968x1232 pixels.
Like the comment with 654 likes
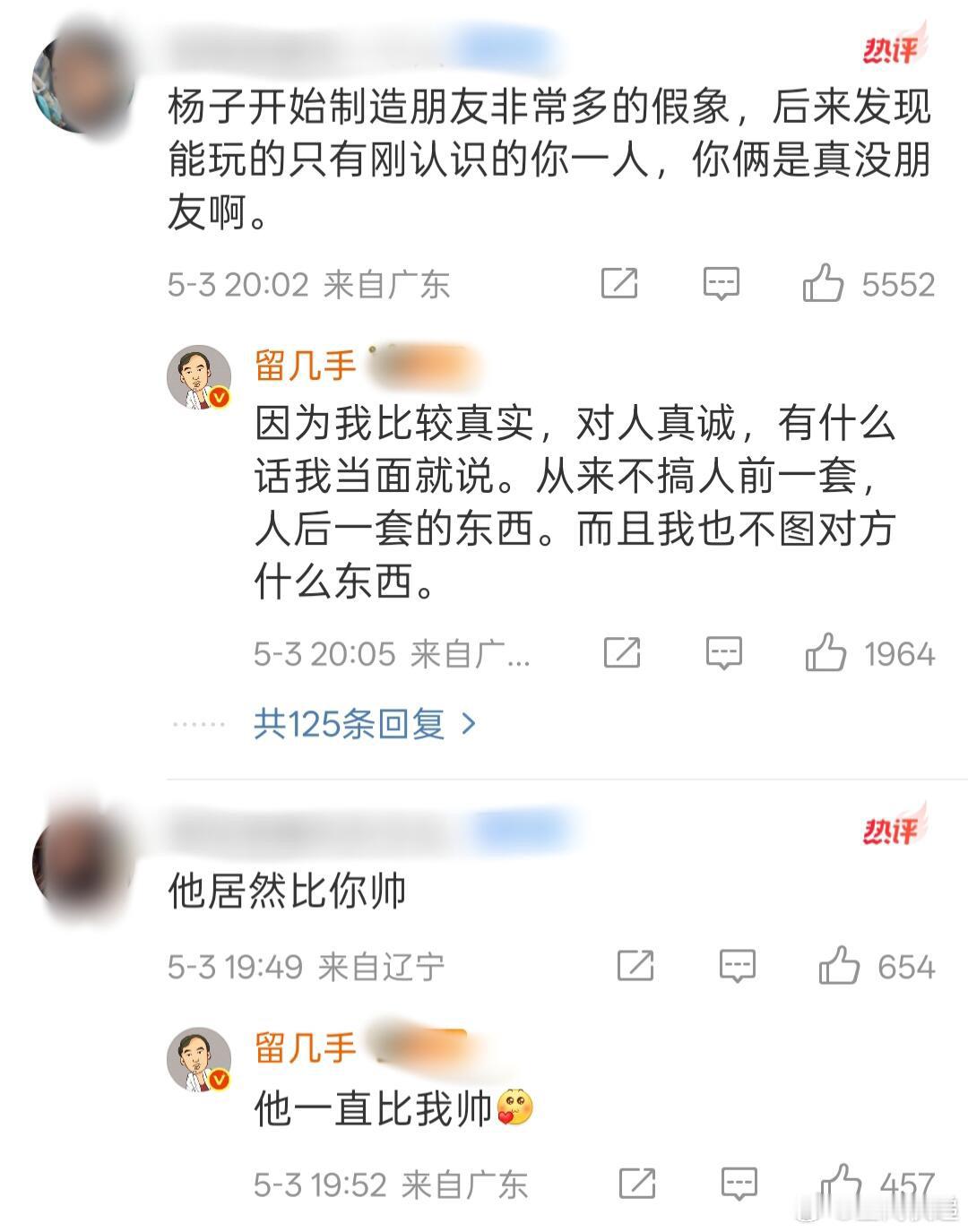pos(839,965)
